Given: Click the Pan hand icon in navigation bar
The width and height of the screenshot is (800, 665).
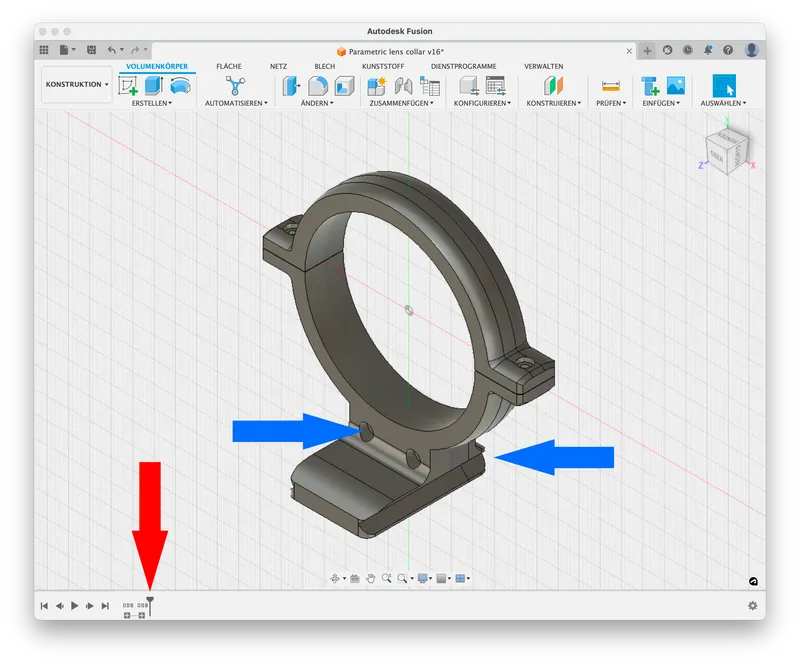Looking at the screenshot, I should (x=370, y=578).
